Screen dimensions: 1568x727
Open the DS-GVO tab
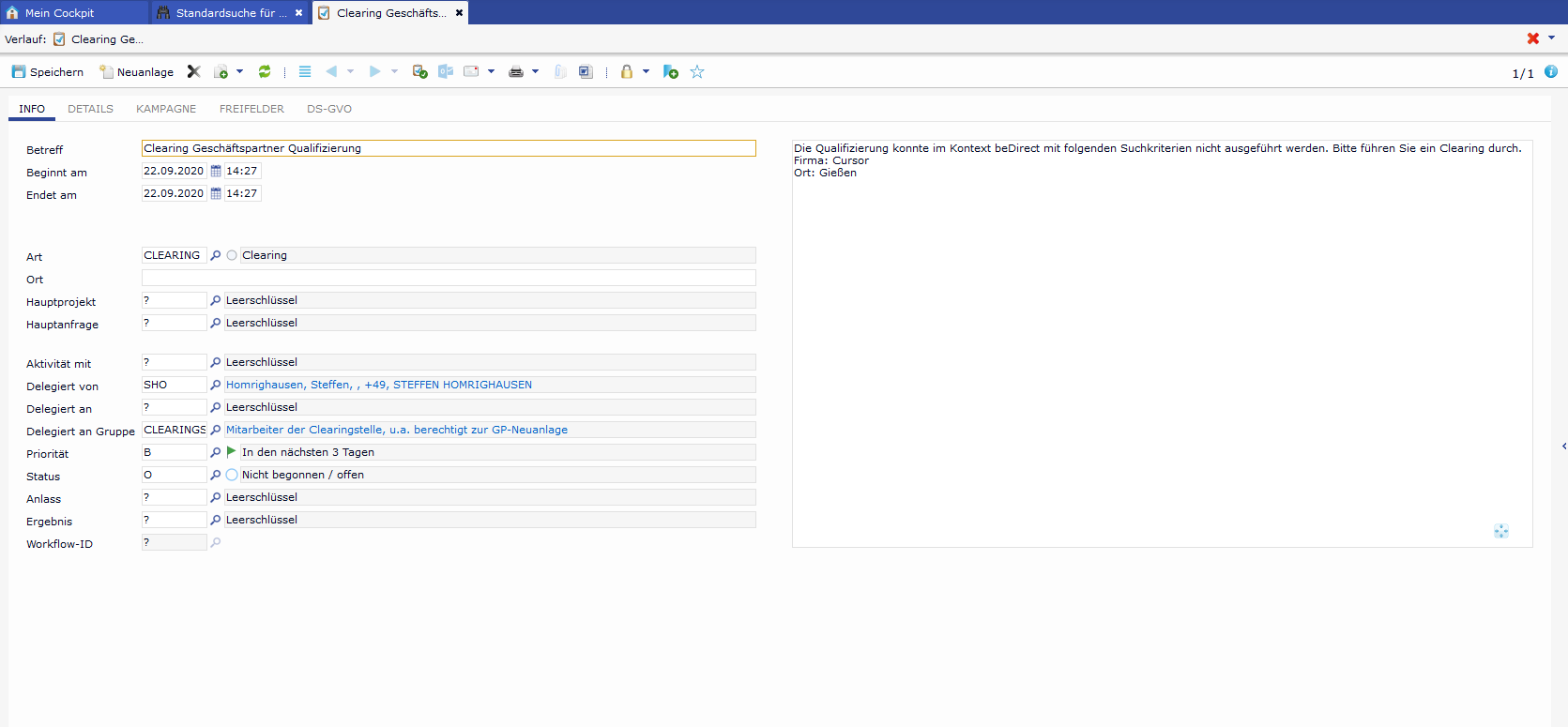click(x=329, y=109)
